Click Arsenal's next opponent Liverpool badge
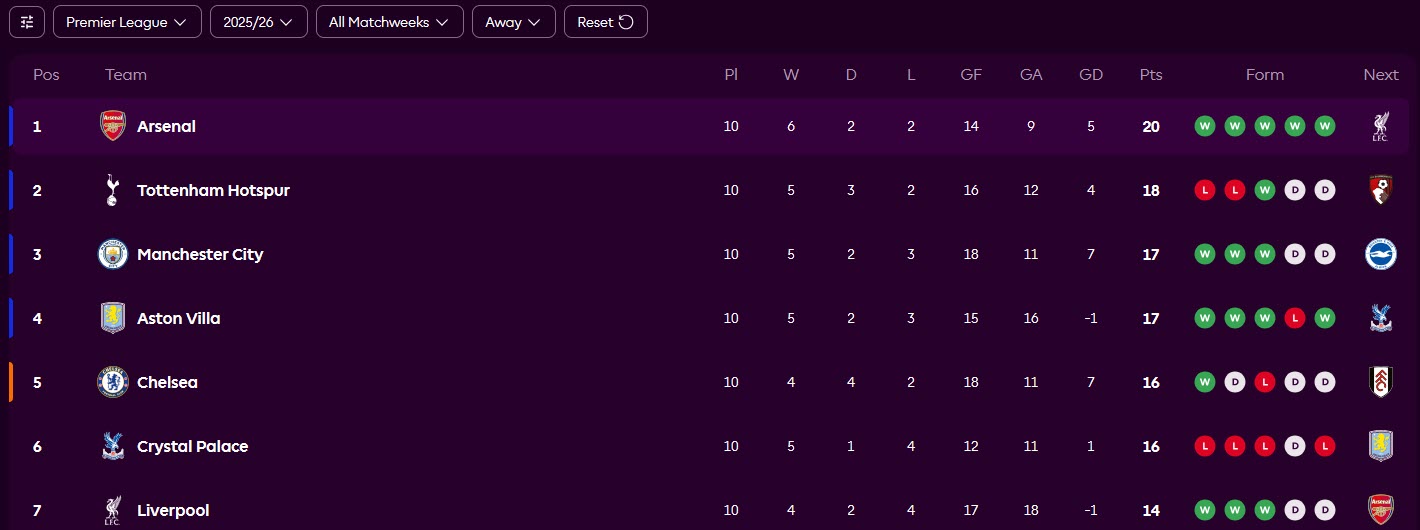This screenshot has height=530, width=1420. click(x=1380, y=126)
